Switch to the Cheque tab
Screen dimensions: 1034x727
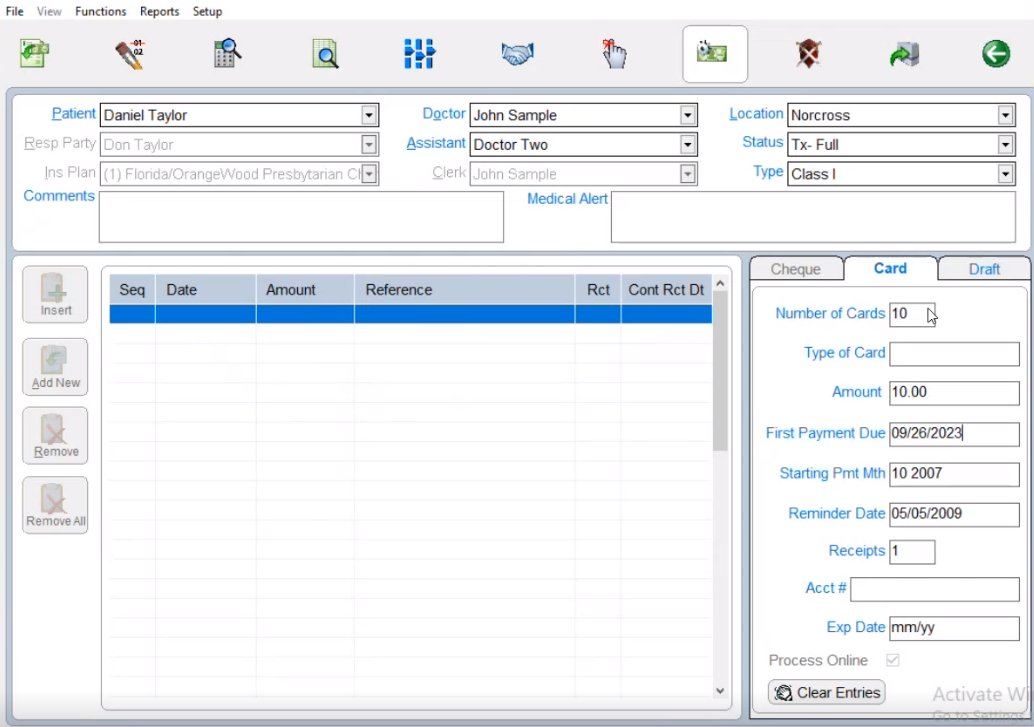pyautogui.click(x=796, y=269)
